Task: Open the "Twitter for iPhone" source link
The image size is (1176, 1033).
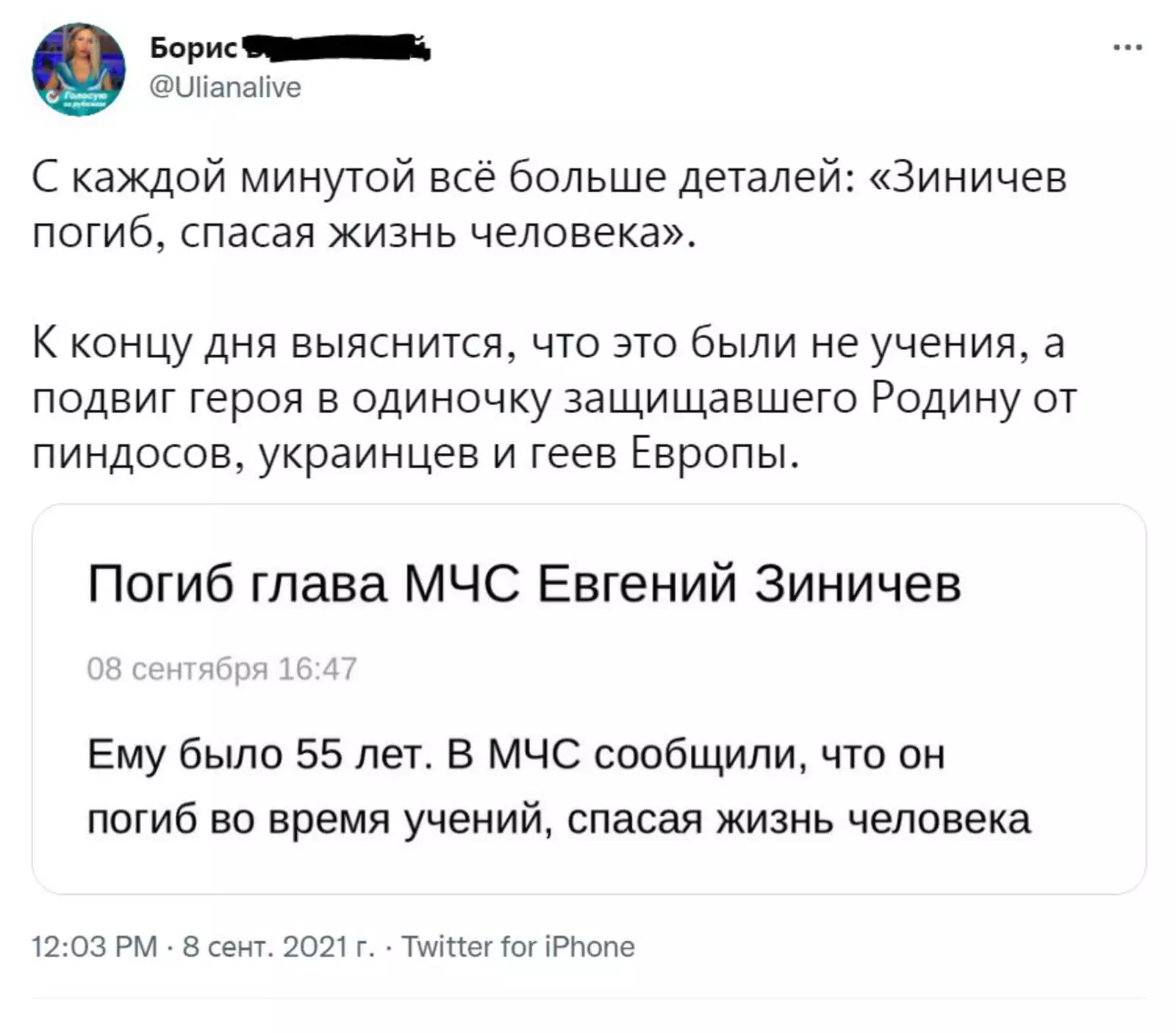Action: (517, 947)
